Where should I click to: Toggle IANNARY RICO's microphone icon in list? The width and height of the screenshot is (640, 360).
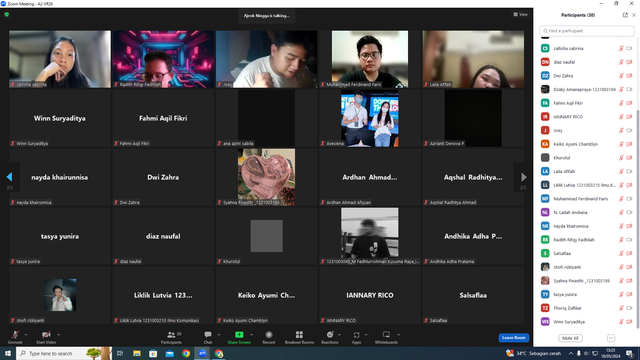621,117
